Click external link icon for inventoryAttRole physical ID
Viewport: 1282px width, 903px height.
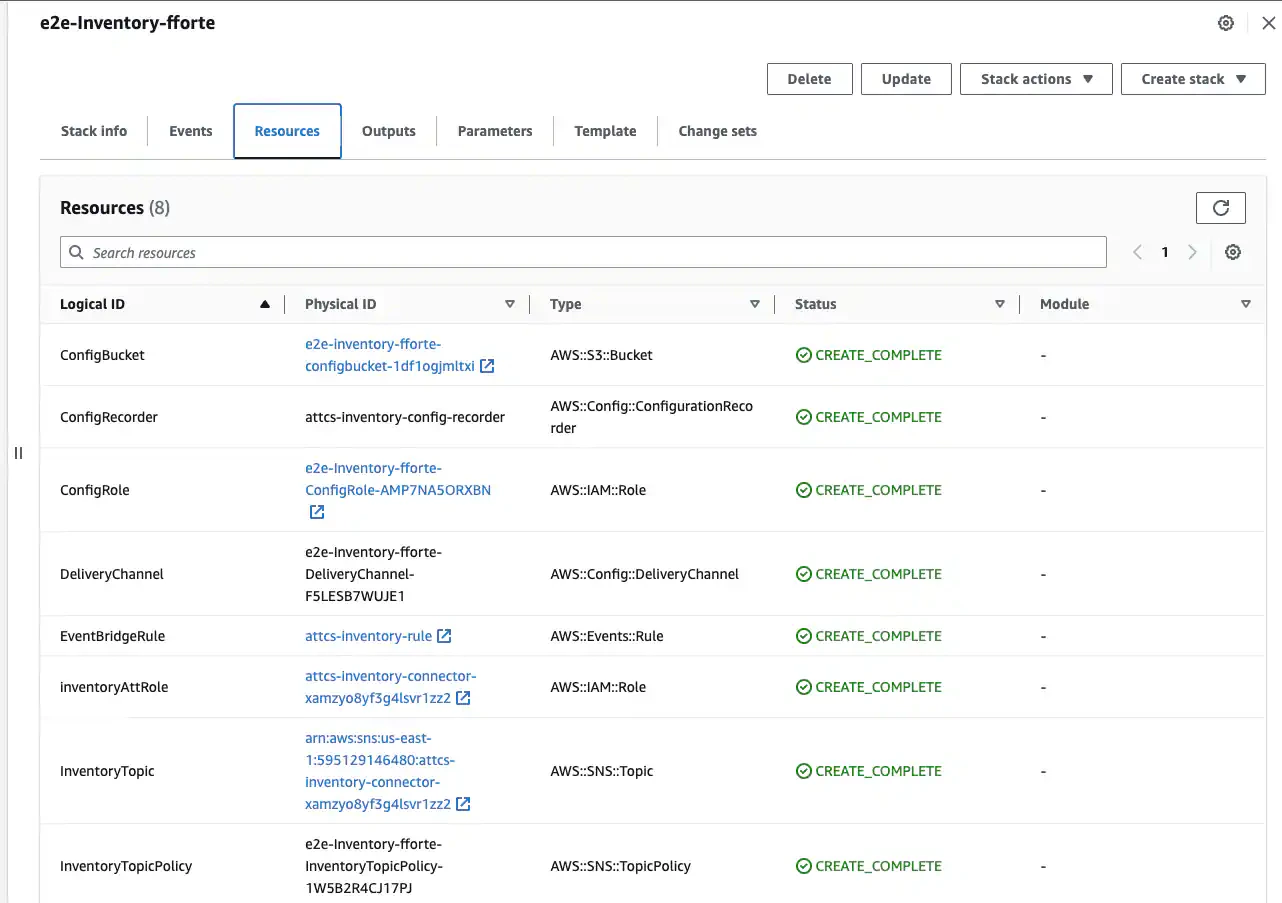(x=464, y=698)
